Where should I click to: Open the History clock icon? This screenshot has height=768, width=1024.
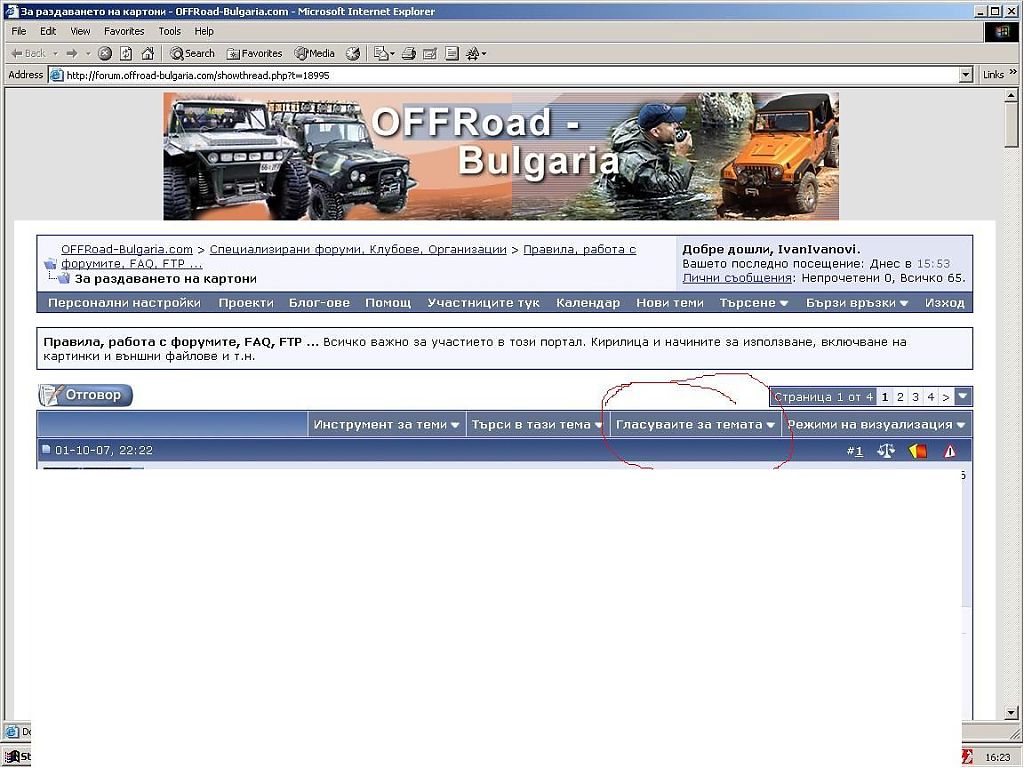click(x=353, y=54)
